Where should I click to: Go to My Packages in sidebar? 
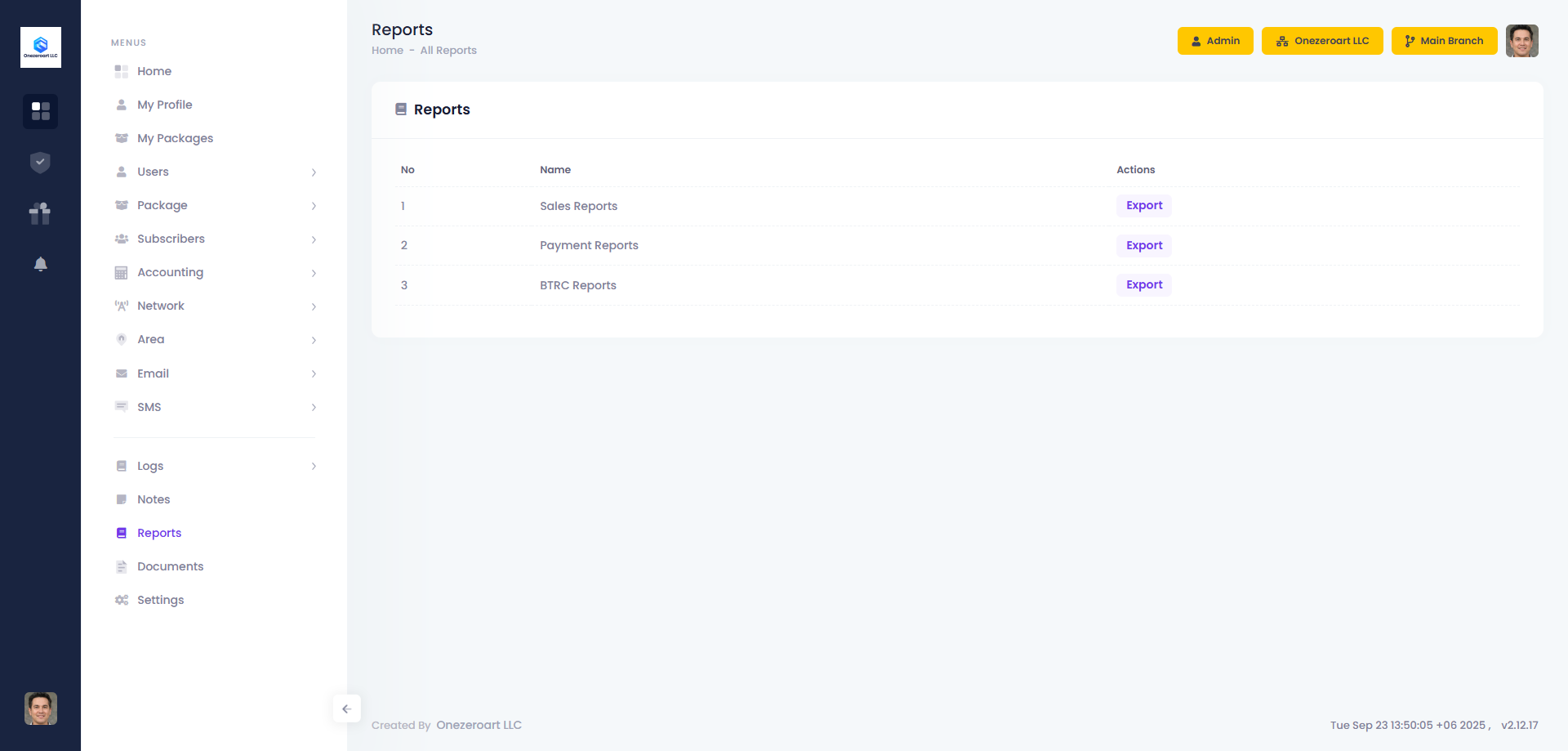point(175,138)
